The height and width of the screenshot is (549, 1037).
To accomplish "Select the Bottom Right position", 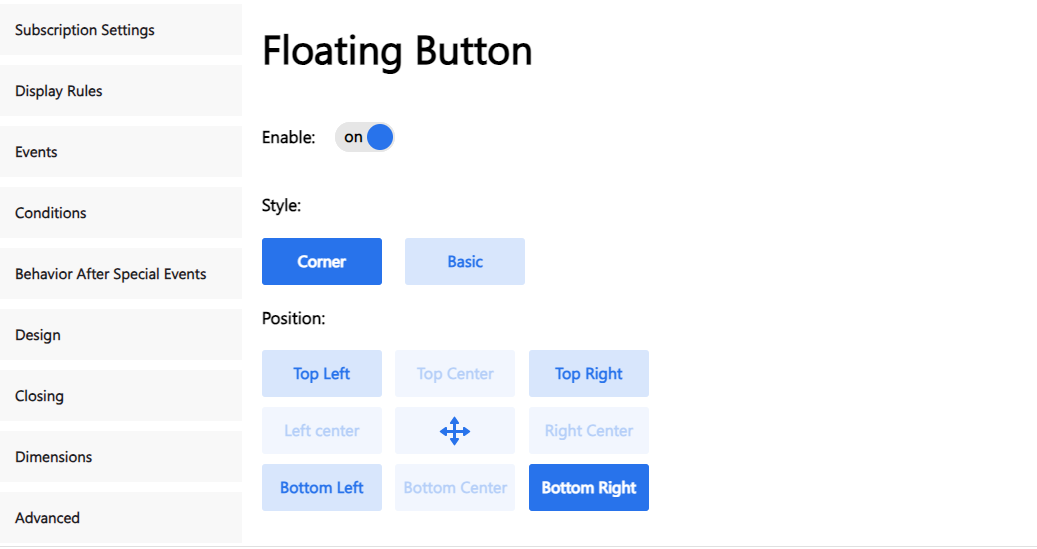I will (x=589, y=487).
